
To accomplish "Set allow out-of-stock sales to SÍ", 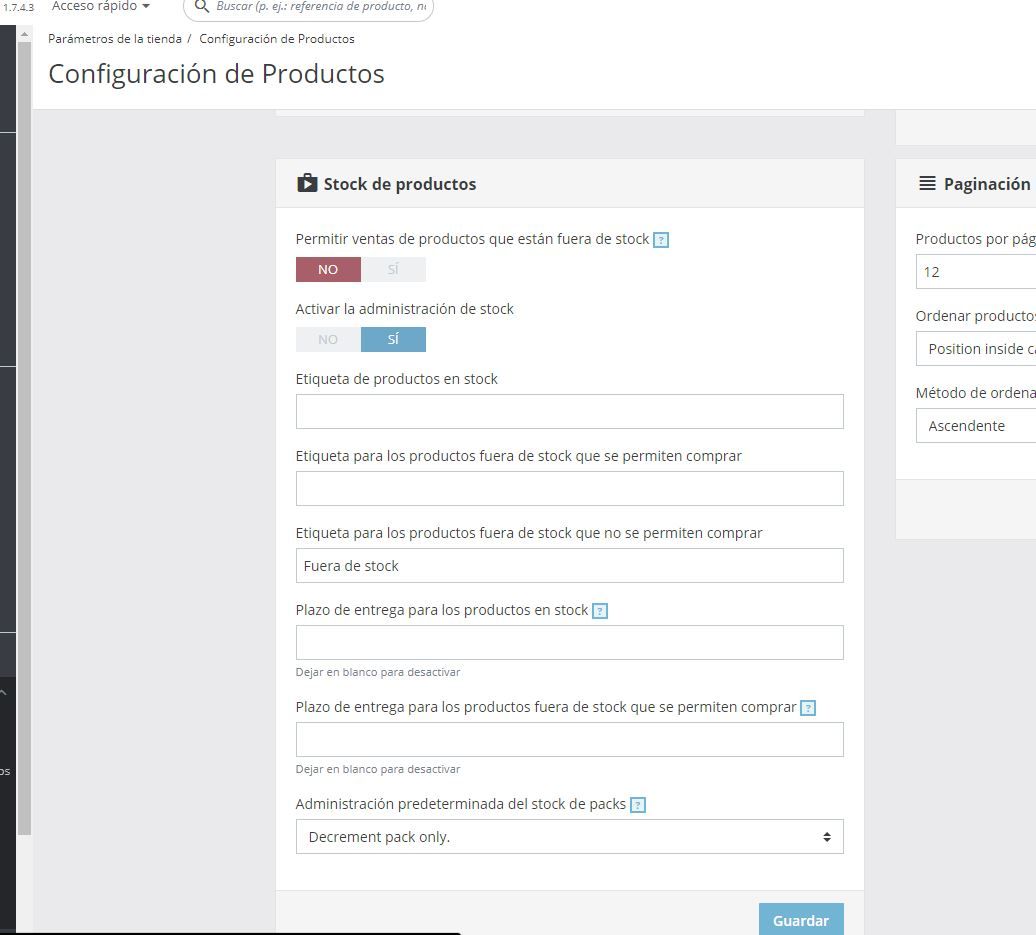I will click(393, 270).
